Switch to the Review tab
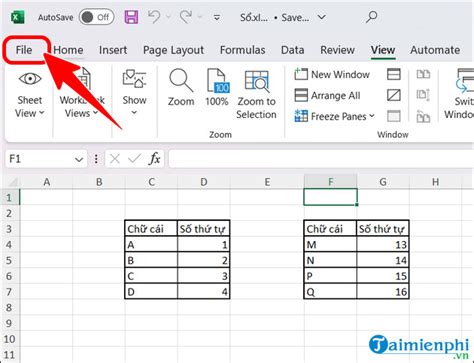474x363 pixels. tap(337, 50)
